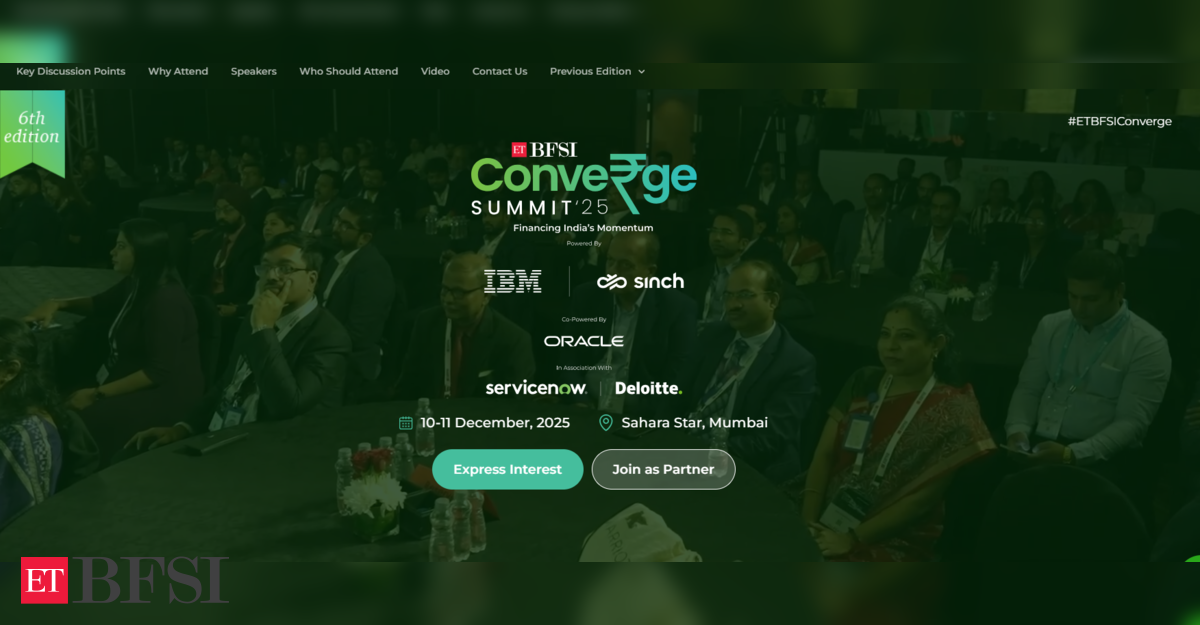The image size is (1200, 625).
Task: Go to the Speakers section
Action: coord(254,71)
